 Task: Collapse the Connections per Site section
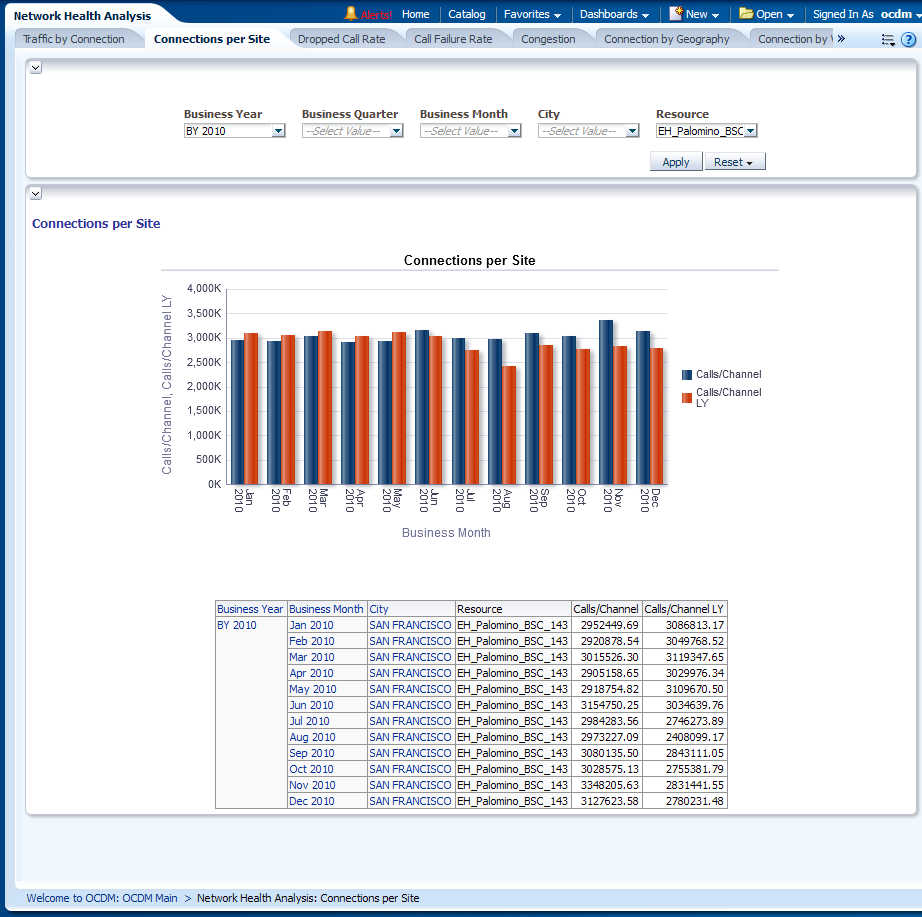(36, 193)
